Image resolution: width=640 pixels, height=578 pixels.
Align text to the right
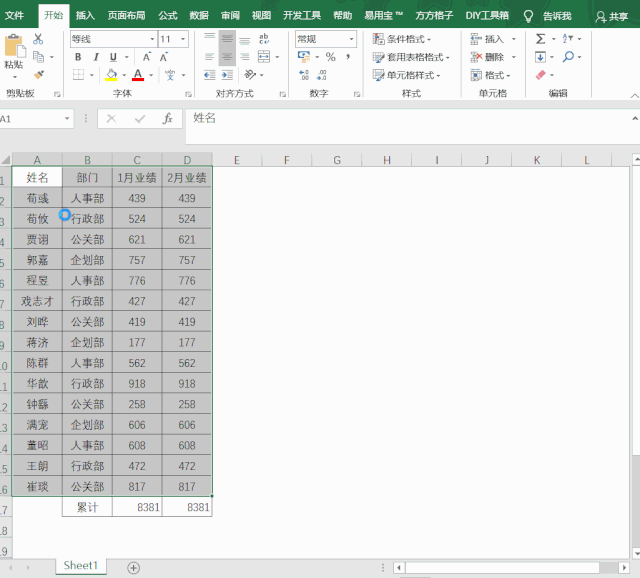pos(245,57)
